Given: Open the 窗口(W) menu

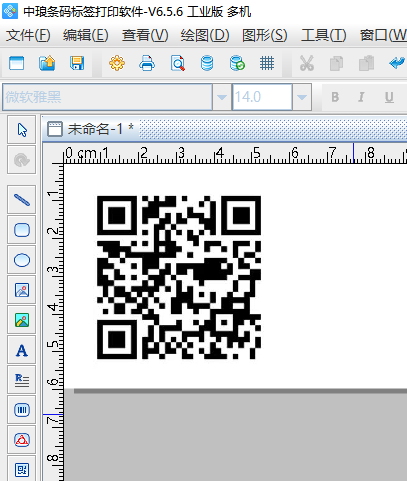Looking at the screenshot, I should click(383, 35).
